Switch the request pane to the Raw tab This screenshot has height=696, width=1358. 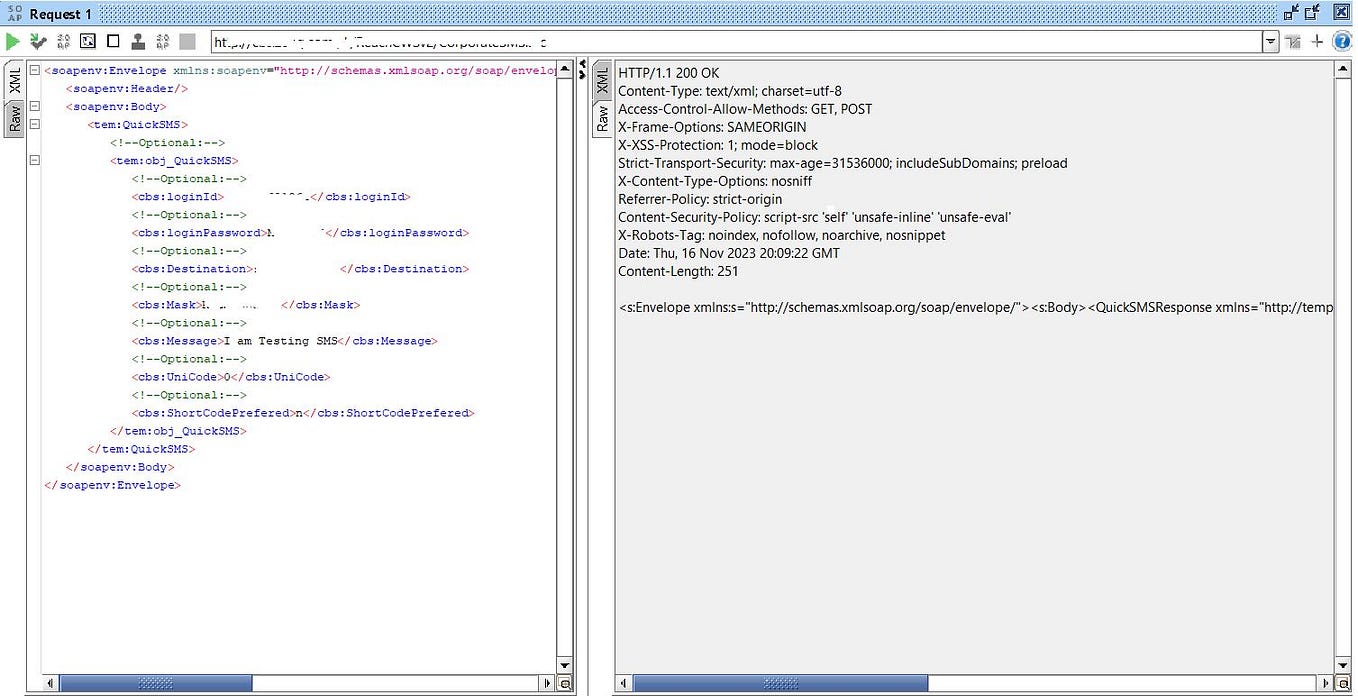tap(15, 120)
